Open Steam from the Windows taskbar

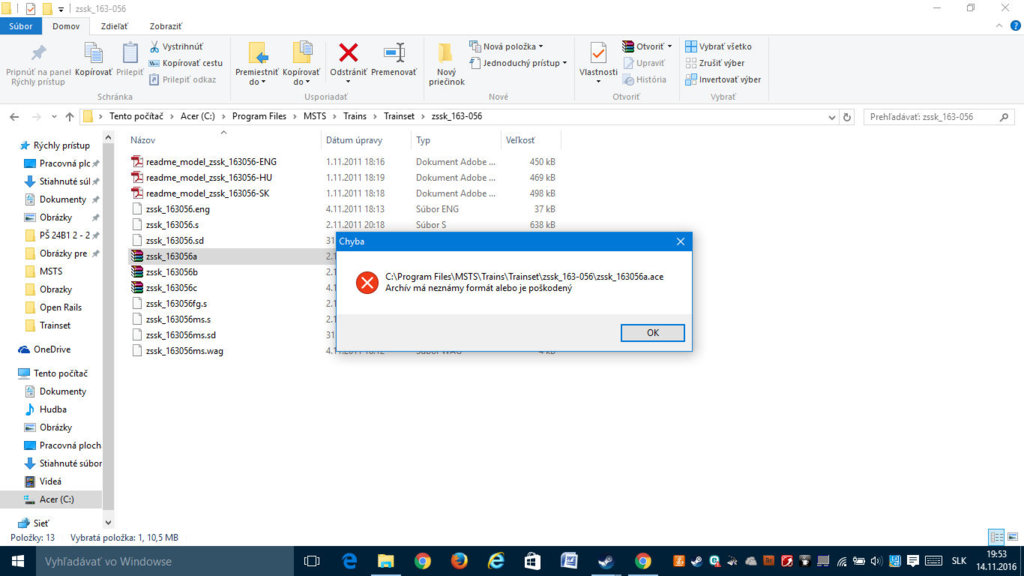[x=605, y=561]
